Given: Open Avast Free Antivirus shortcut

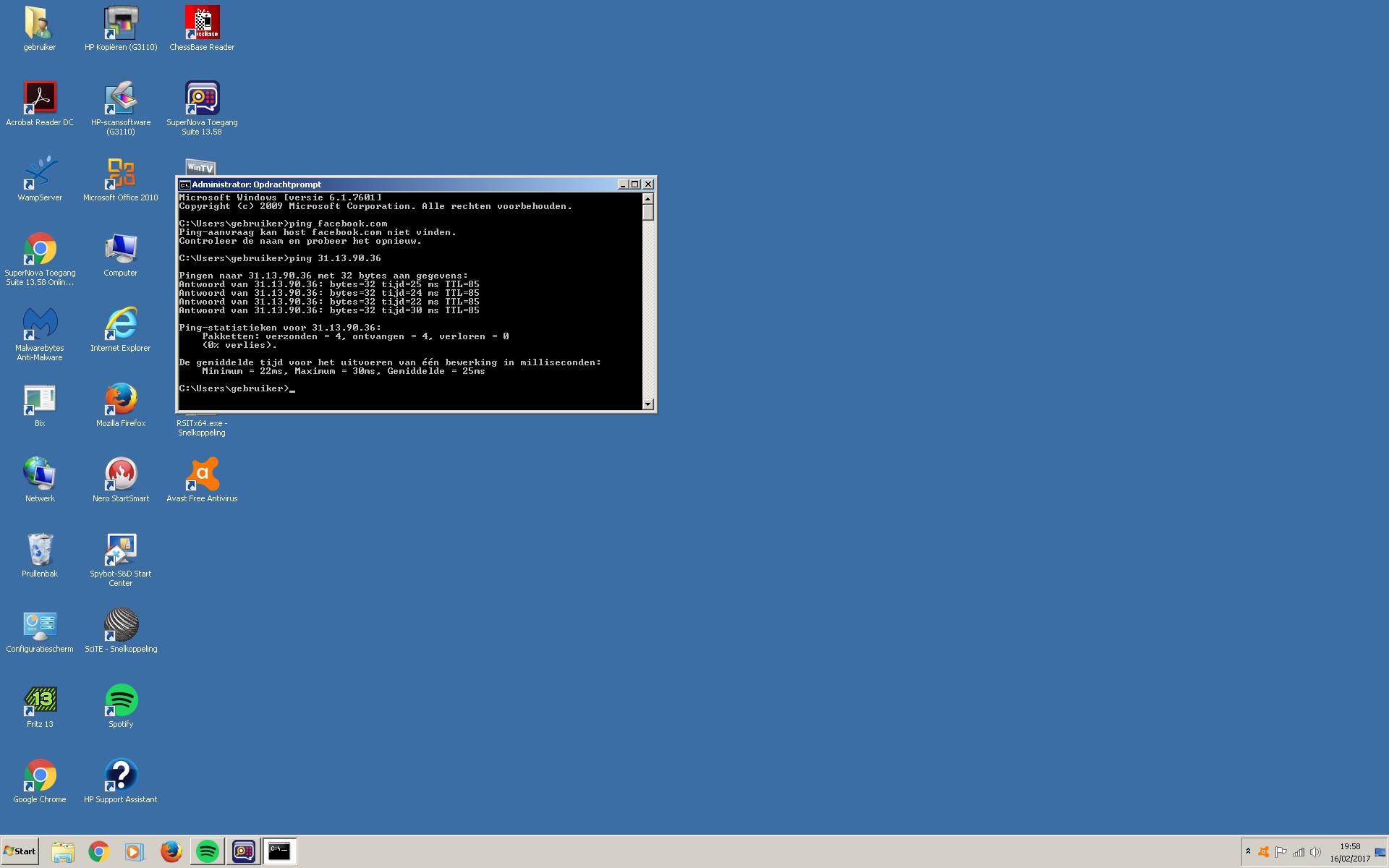Looking at the screenshot, I should (x=202, y=475).
